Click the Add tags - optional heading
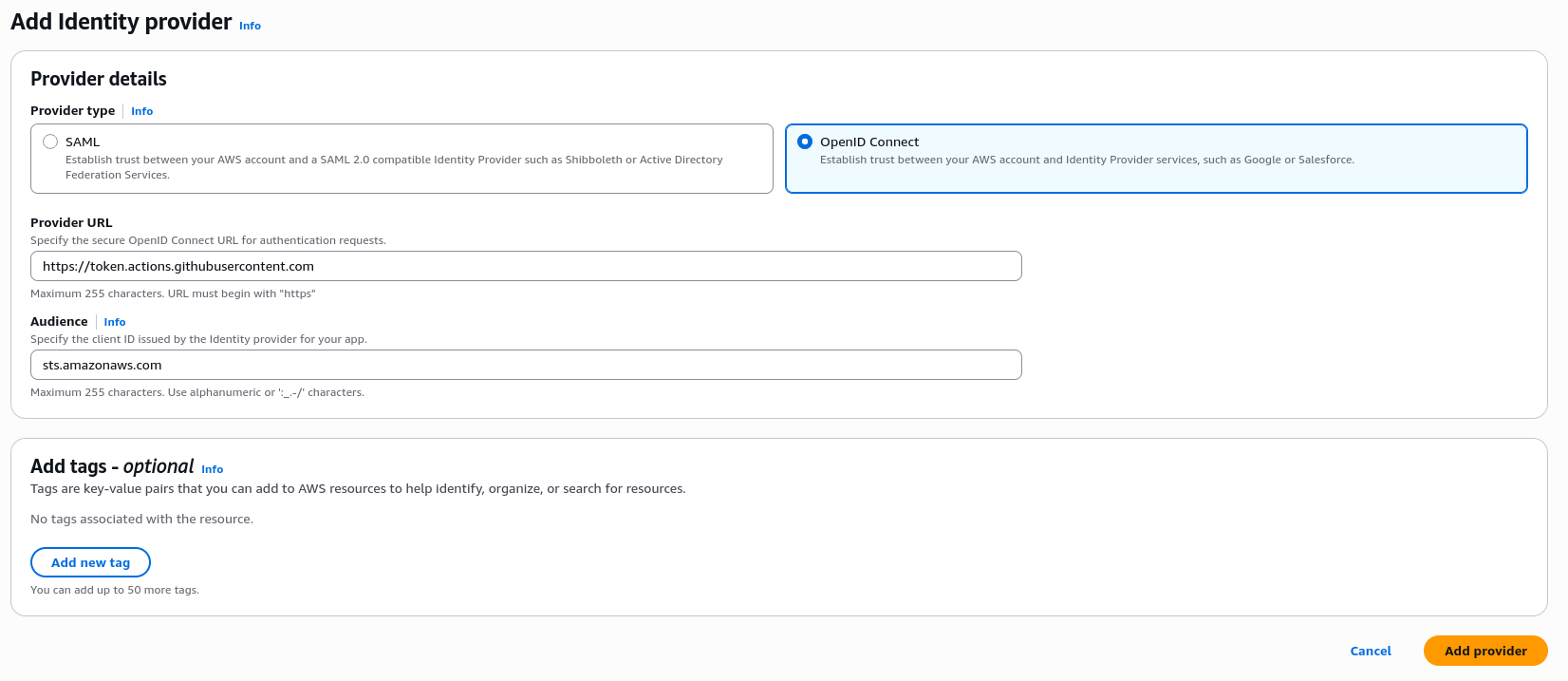 (x=112, y=466)
